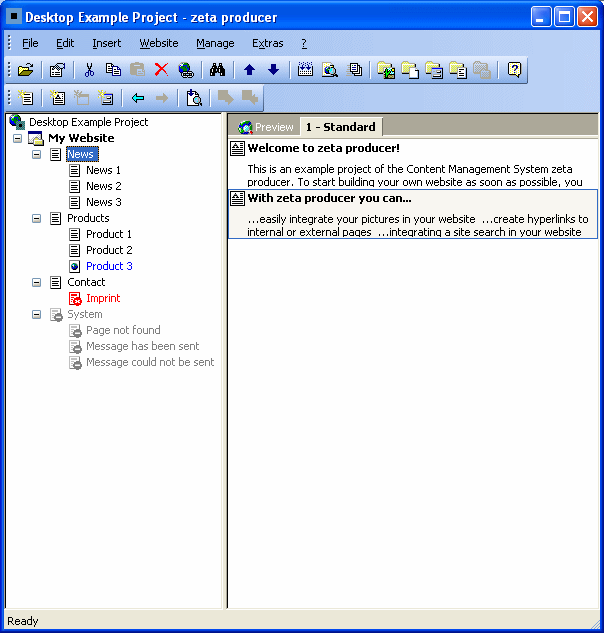Click the create website icon with arrows
Viewport: 604px width, 633px height.
305,70
